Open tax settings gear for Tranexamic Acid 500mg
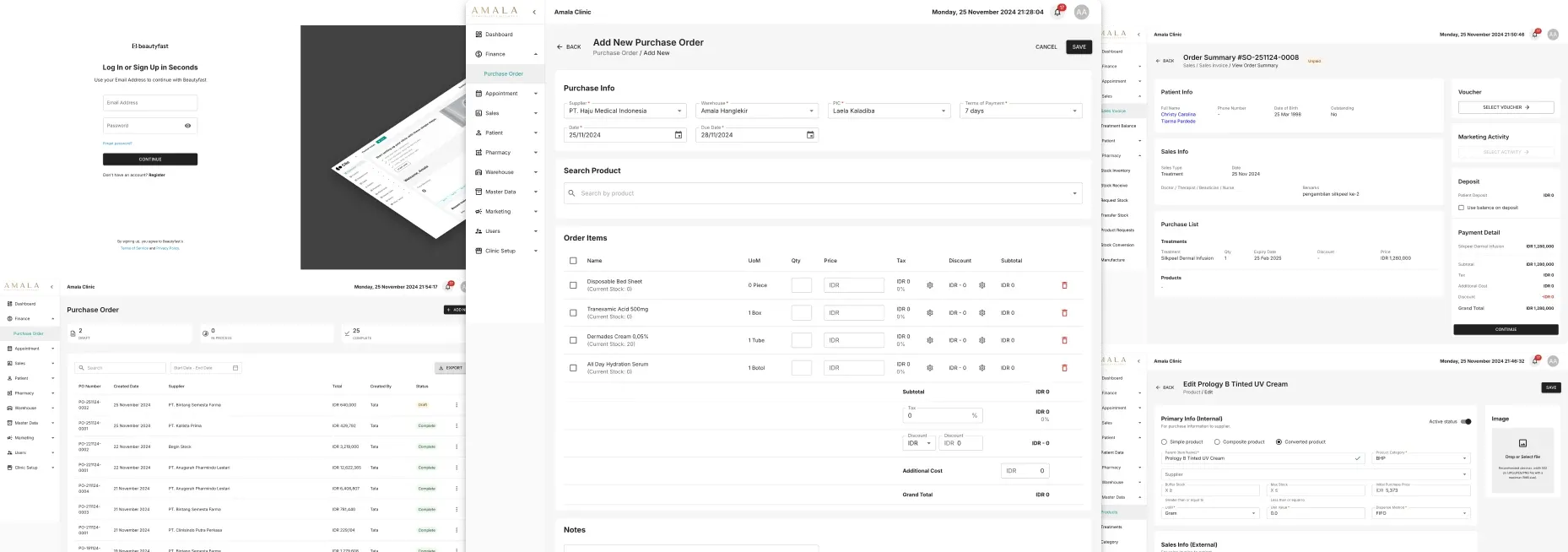The image size is (1568, 552). (930, 313)
